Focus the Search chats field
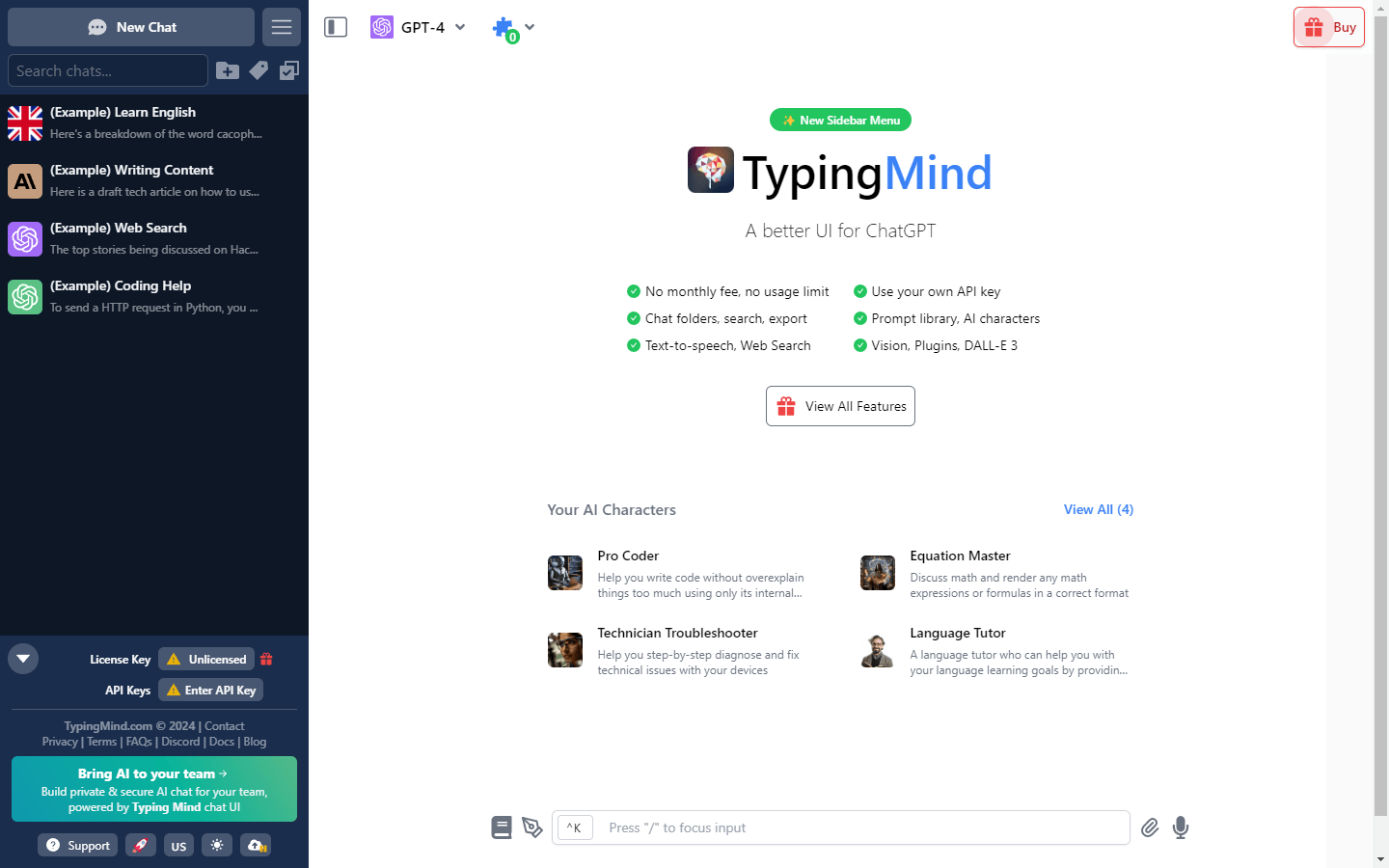The width and height of the screenshot is (1389, 868). coord(108,70)
